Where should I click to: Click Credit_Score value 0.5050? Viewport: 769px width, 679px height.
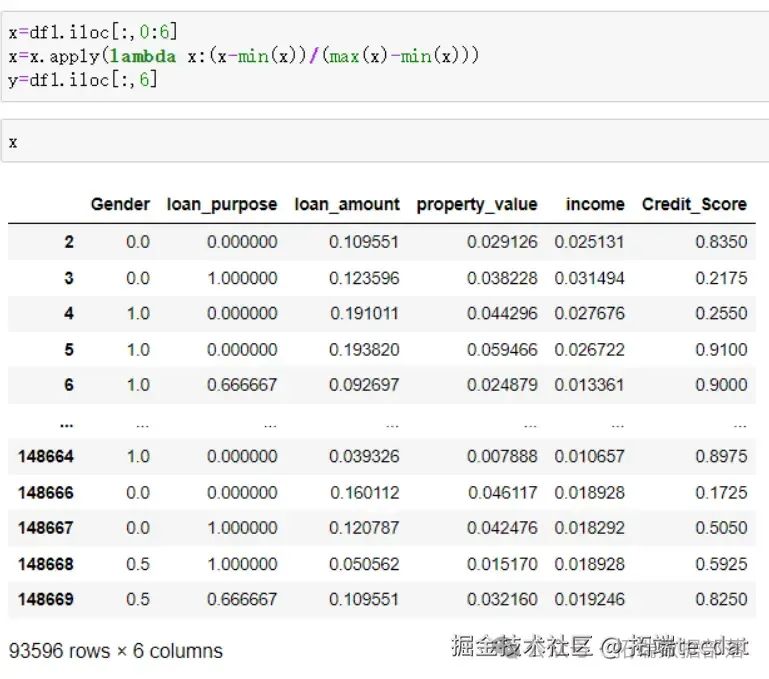(x=721, y=528)
